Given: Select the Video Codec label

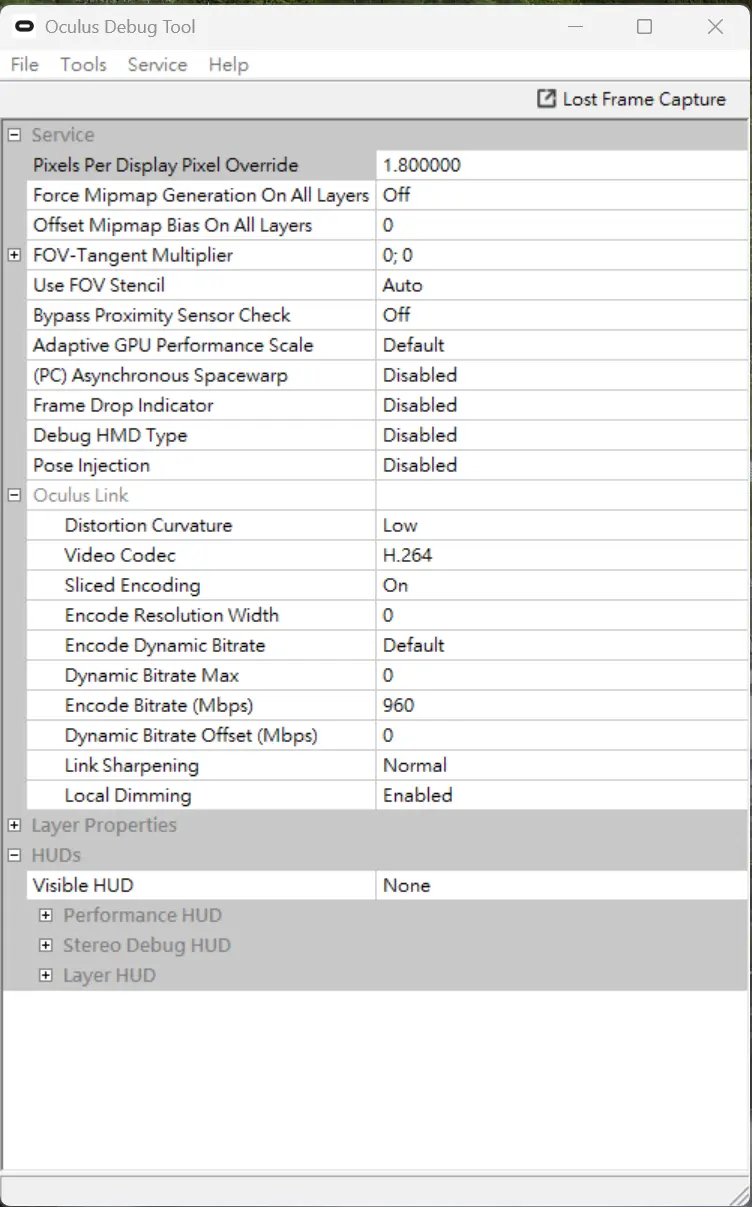Looking at the screenshot, I should point(120,555).
